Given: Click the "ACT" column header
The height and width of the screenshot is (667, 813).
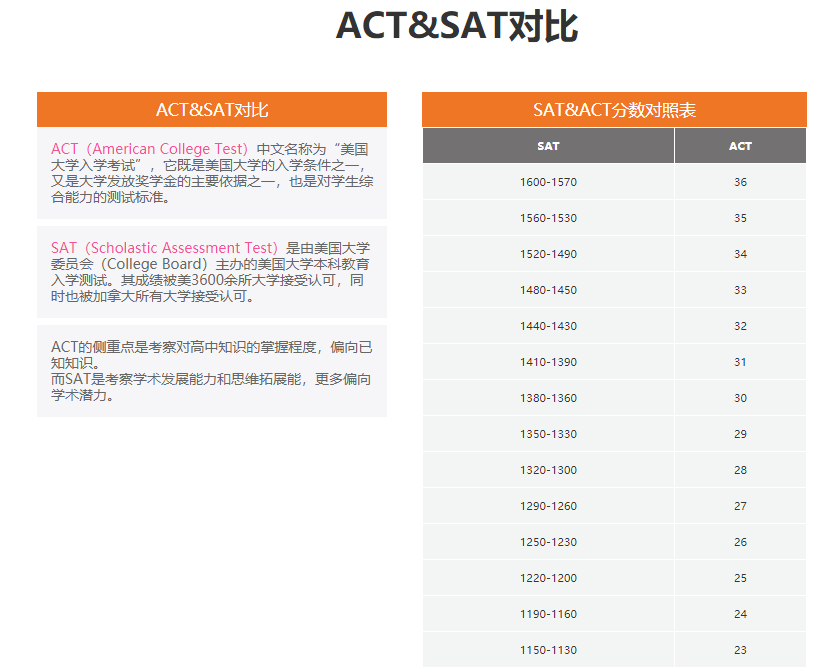Looking at the screenshot, I should (740, 146).
